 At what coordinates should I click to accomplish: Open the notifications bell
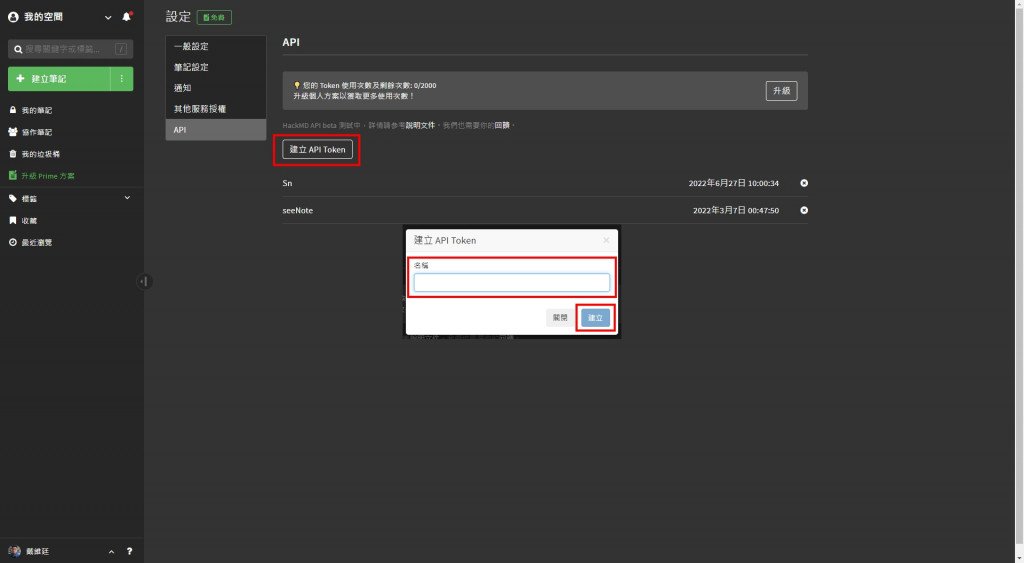[127, 17]
